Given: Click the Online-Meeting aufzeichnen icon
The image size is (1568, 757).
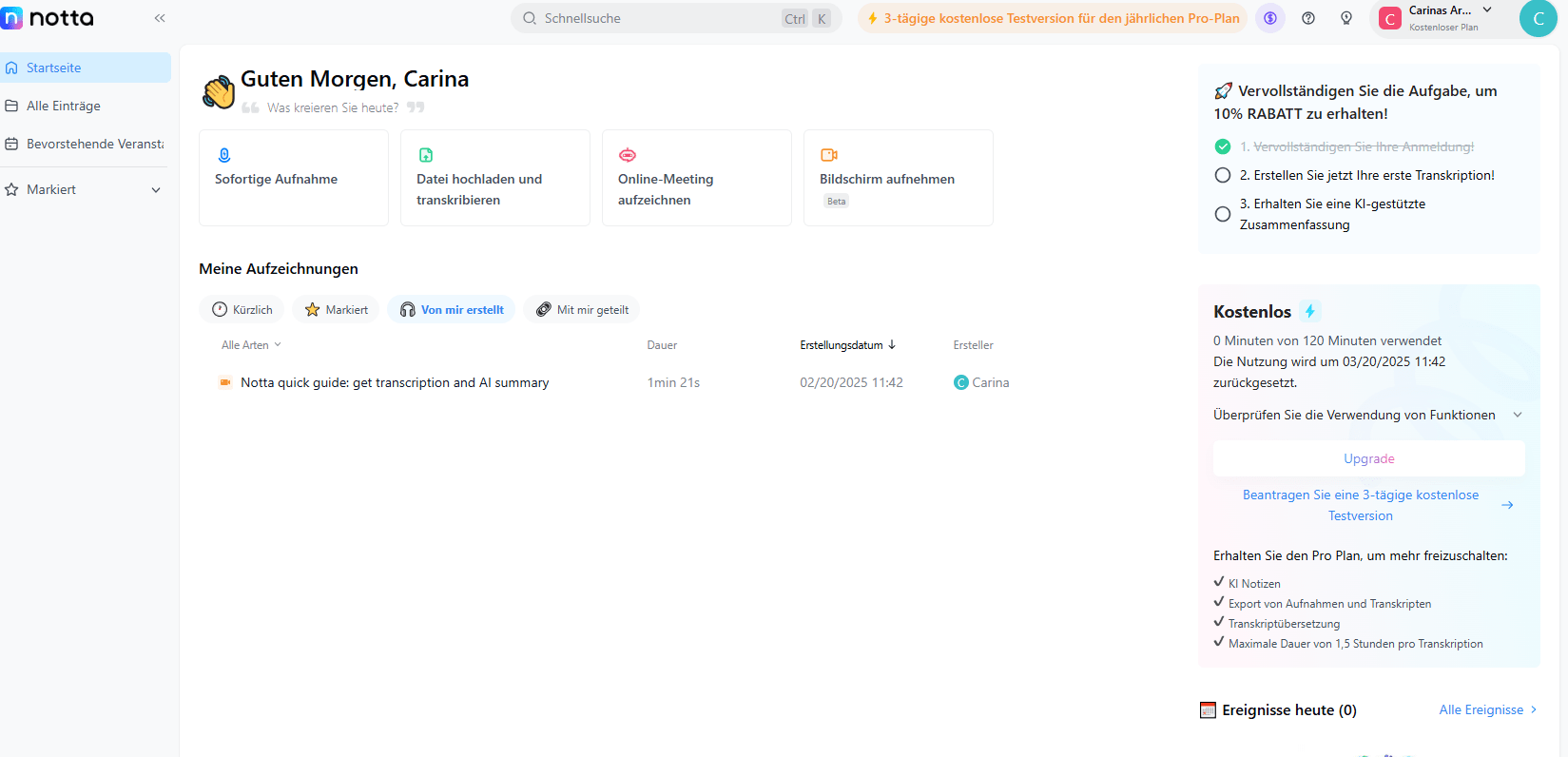Looking at the screenshot, I should point(628,155).
